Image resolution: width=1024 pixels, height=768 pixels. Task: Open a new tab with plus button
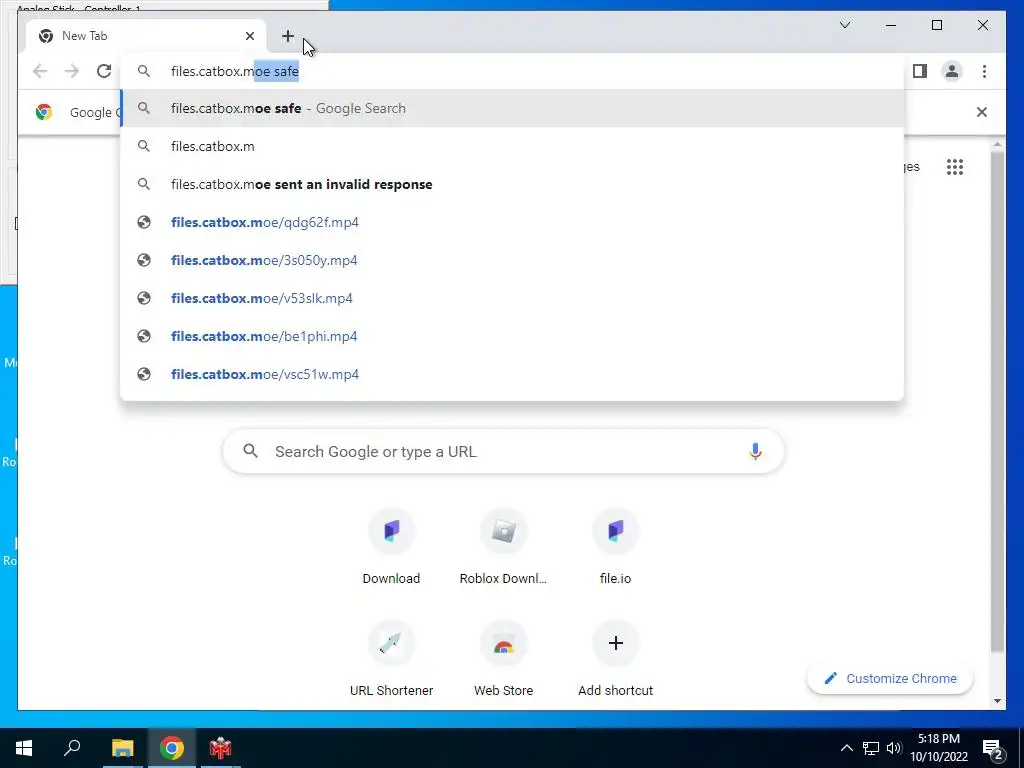pos(288,36)
